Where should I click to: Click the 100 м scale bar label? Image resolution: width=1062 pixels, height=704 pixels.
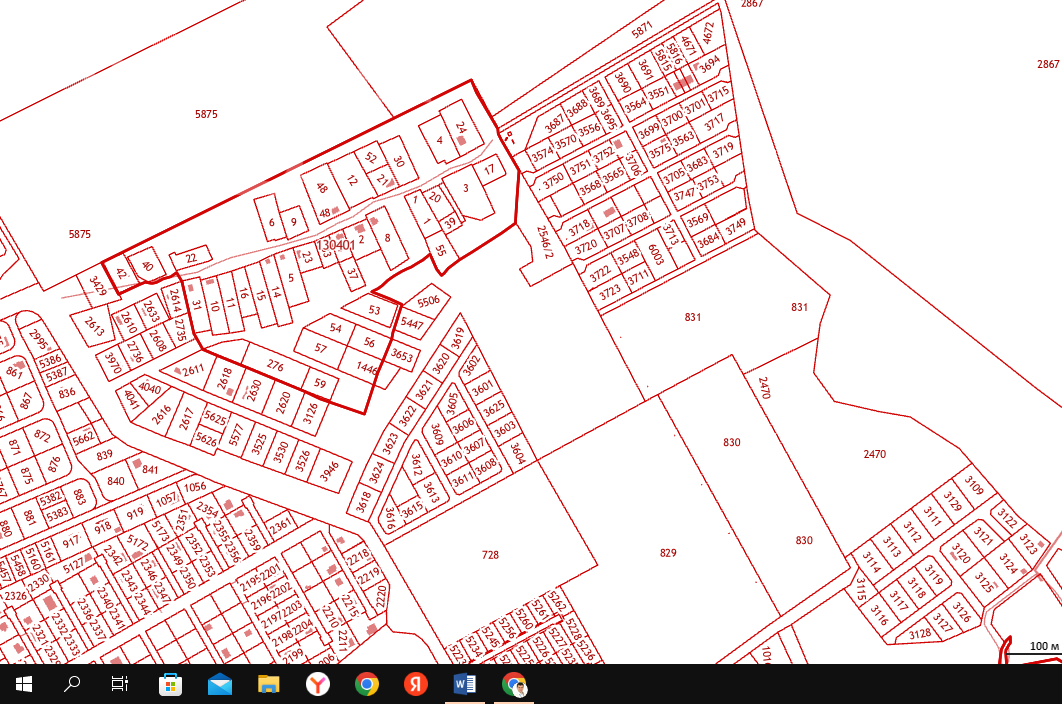click(1044, 646)
